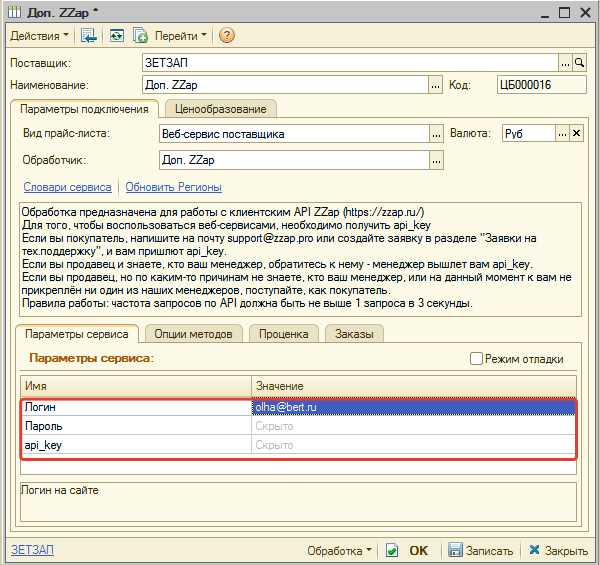Click the Валюта field Руб

pos(528,134)
